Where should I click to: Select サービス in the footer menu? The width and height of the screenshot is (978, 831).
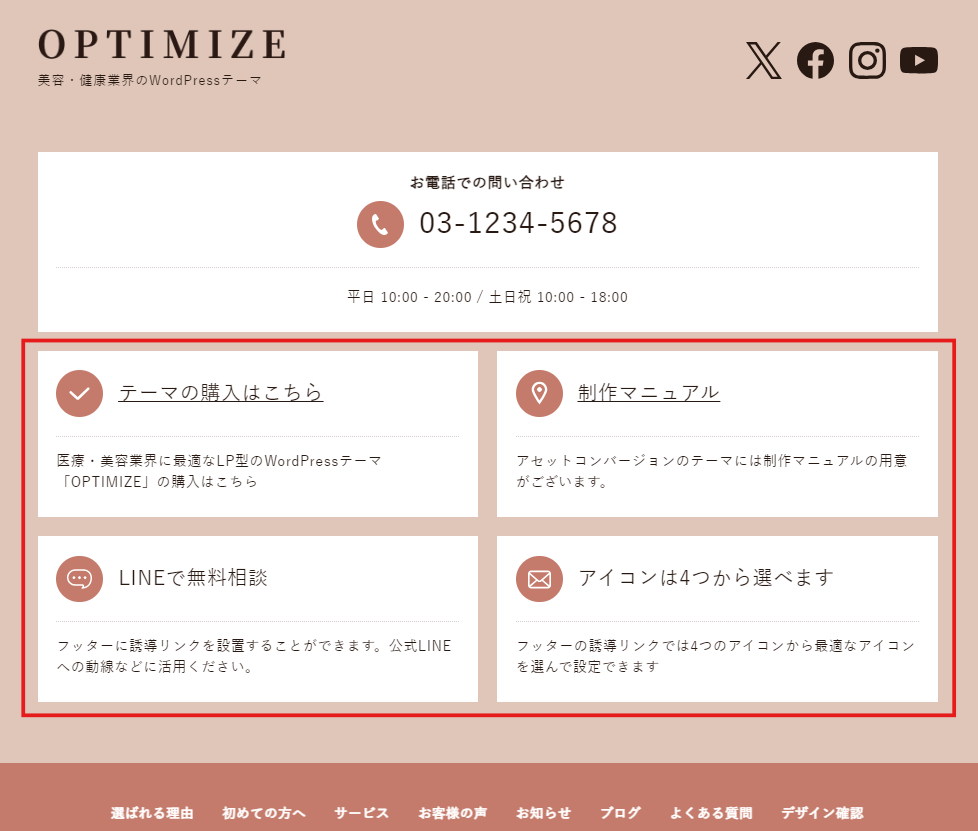(x=362, y=812)
